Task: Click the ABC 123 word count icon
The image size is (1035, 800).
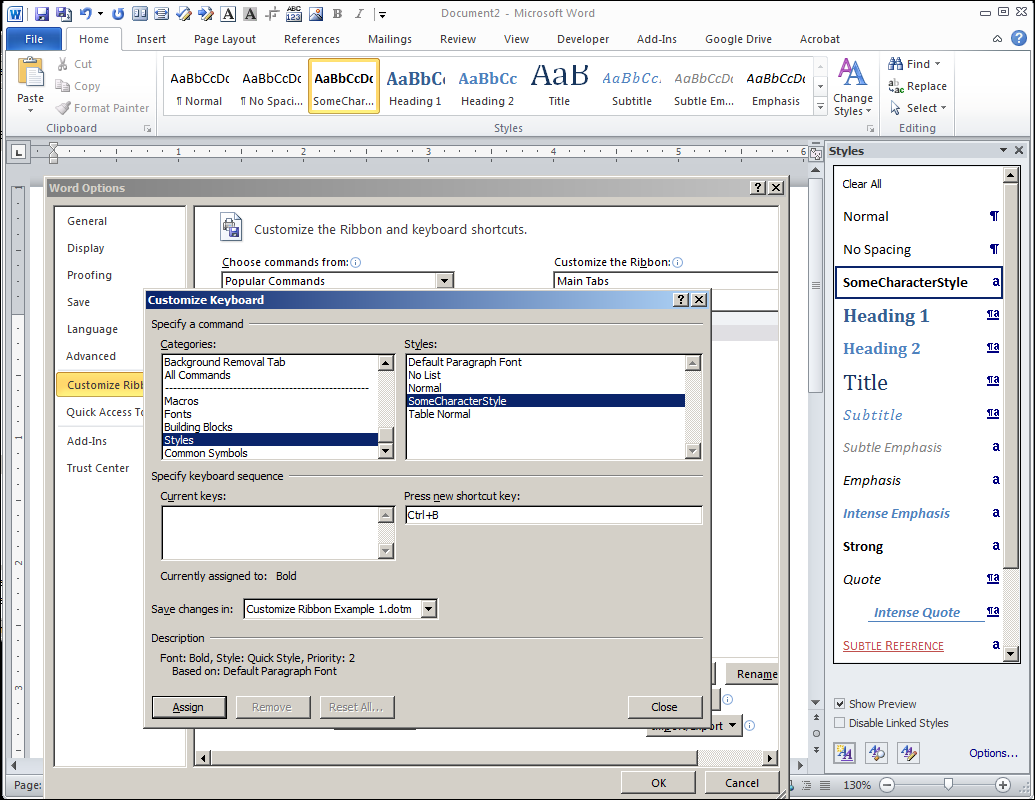Action: point(294,13)
